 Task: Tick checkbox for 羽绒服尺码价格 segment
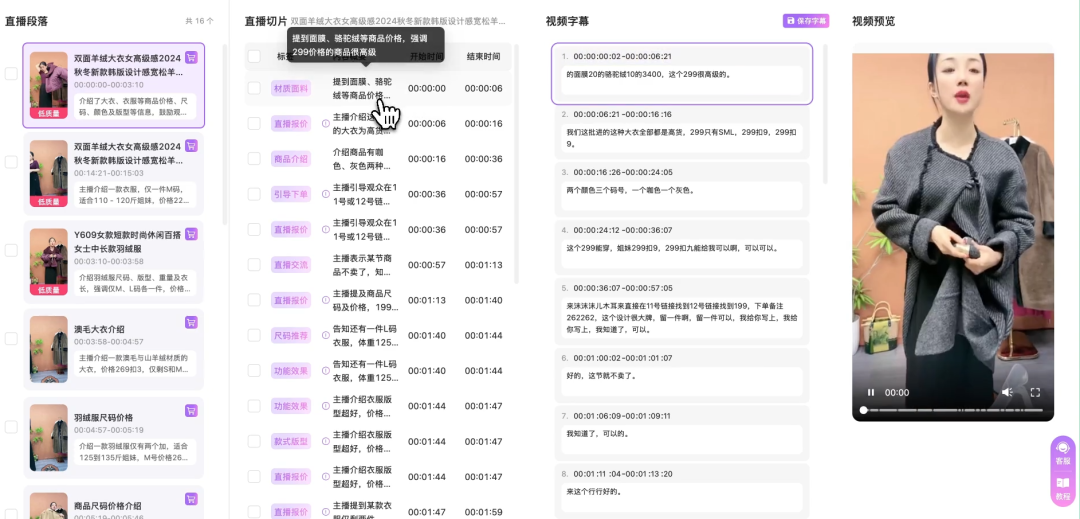click(11, 427)
